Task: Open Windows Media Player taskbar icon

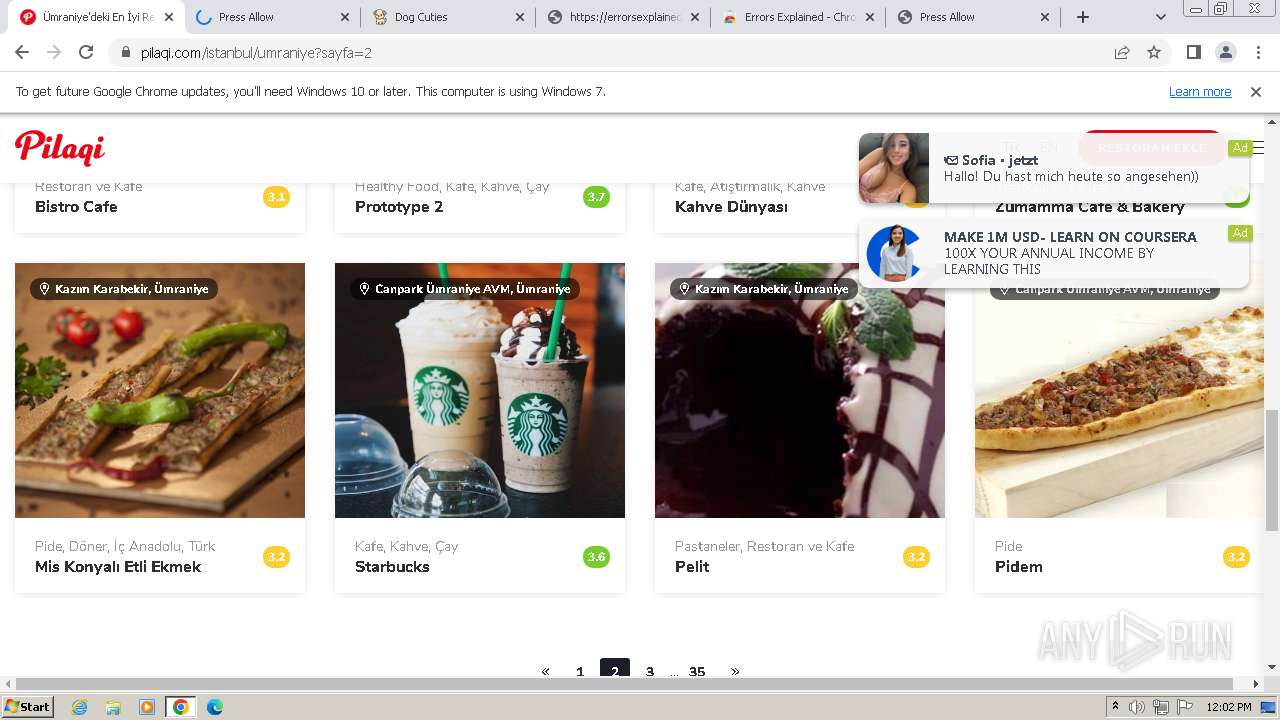Action: click(147, 707)
